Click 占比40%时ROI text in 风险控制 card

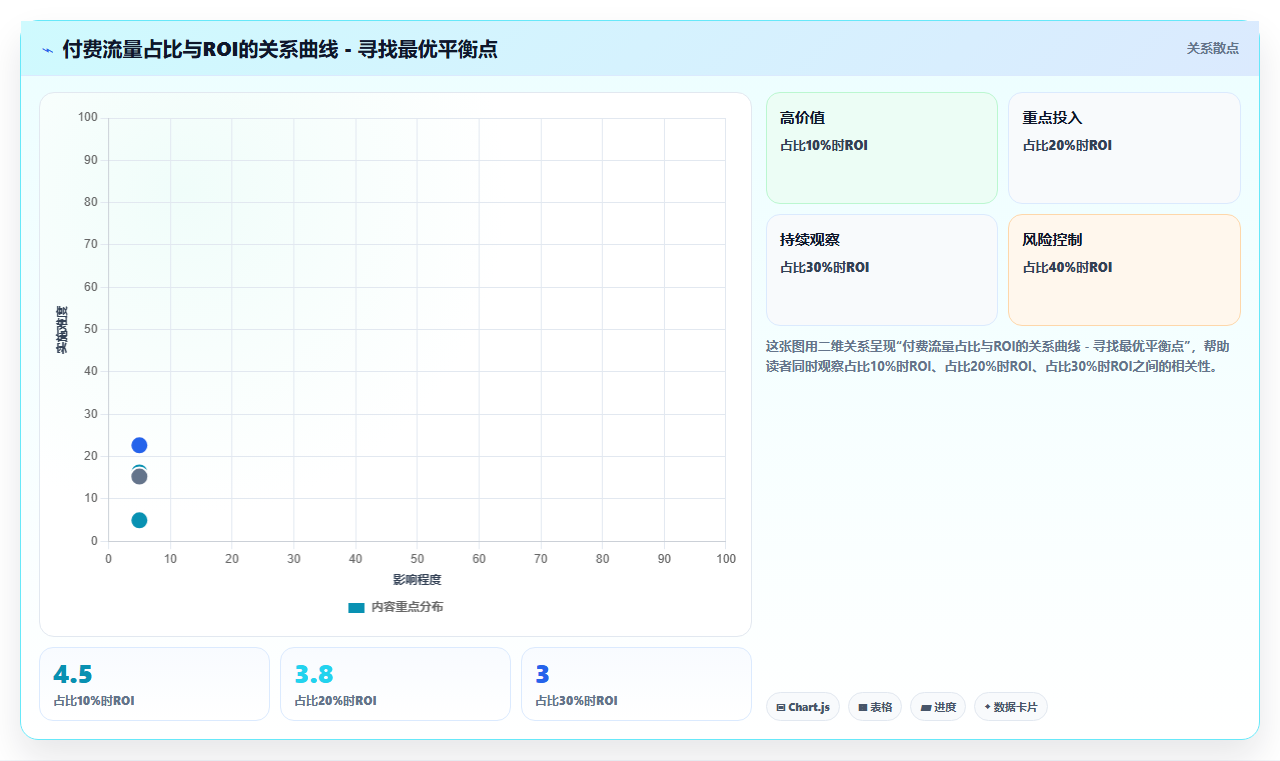coord(1067,267)
